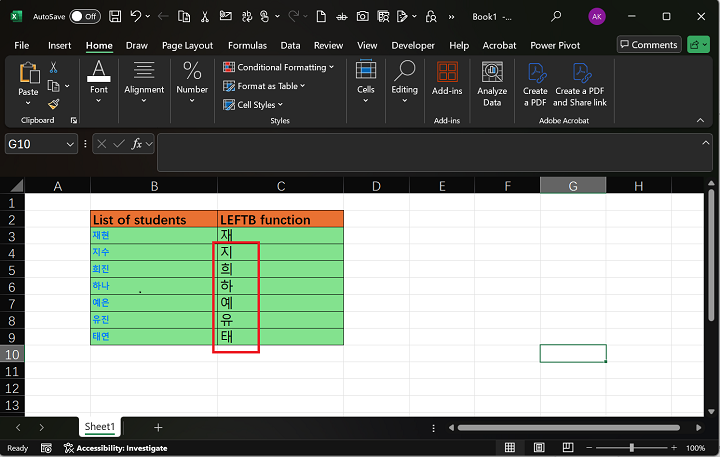Click Create a PDF and Share link
This screenshot has width=720, height=457.
pyautogui.click(x=580, y=84)
